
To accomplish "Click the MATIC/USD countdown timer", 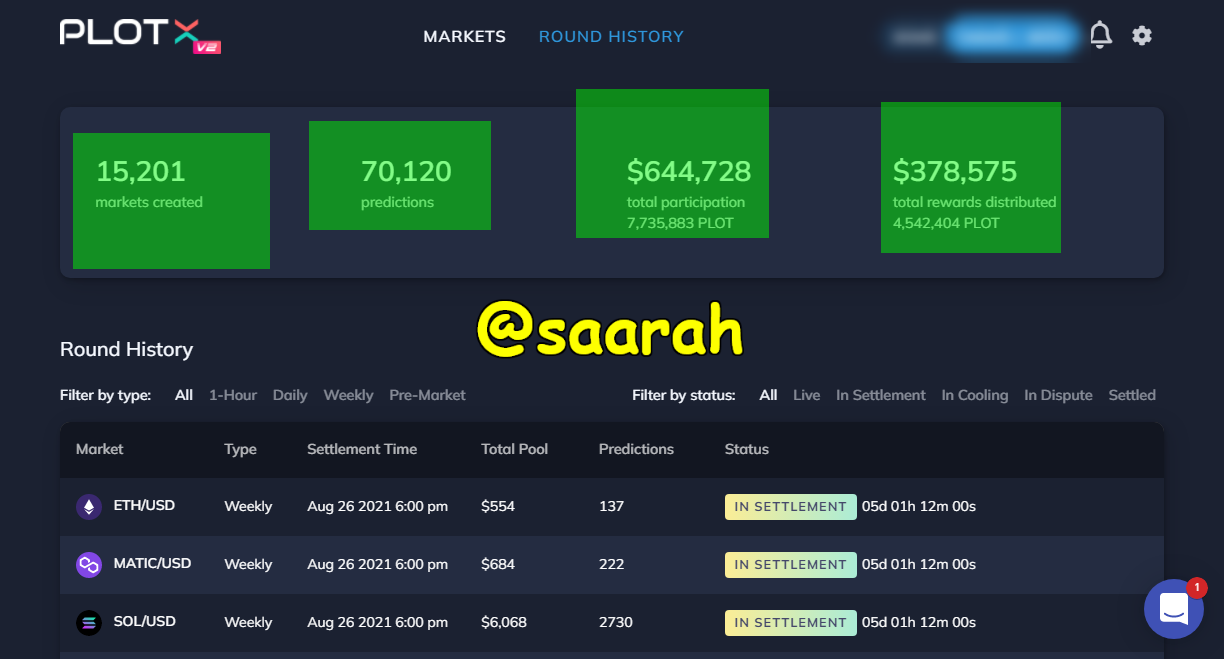I will 919,565.
